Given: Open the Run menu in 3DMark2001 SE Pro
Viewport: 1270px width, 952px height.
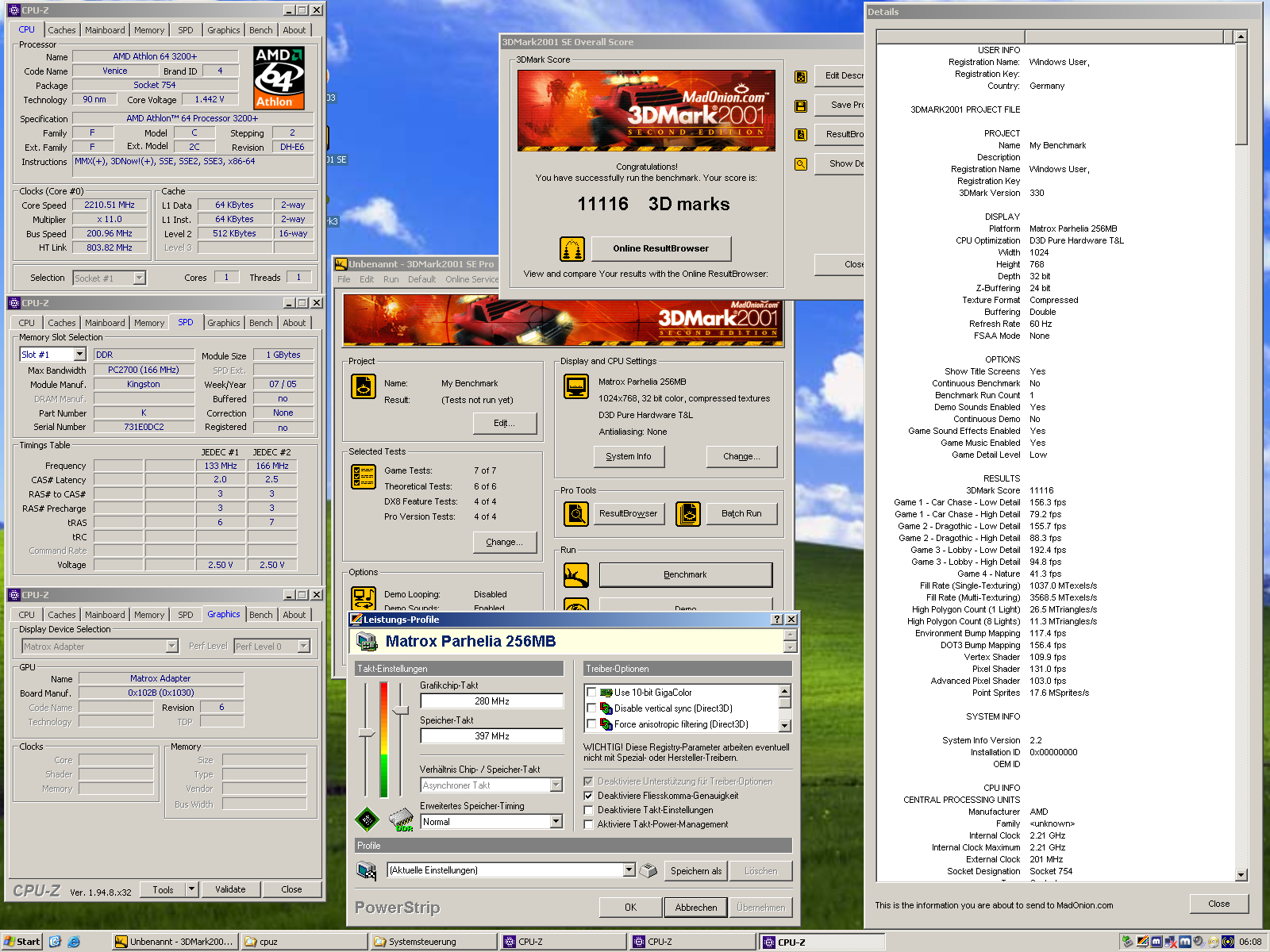Looking at the screenshot, I should pyautogui.click(x=391, y=279).
